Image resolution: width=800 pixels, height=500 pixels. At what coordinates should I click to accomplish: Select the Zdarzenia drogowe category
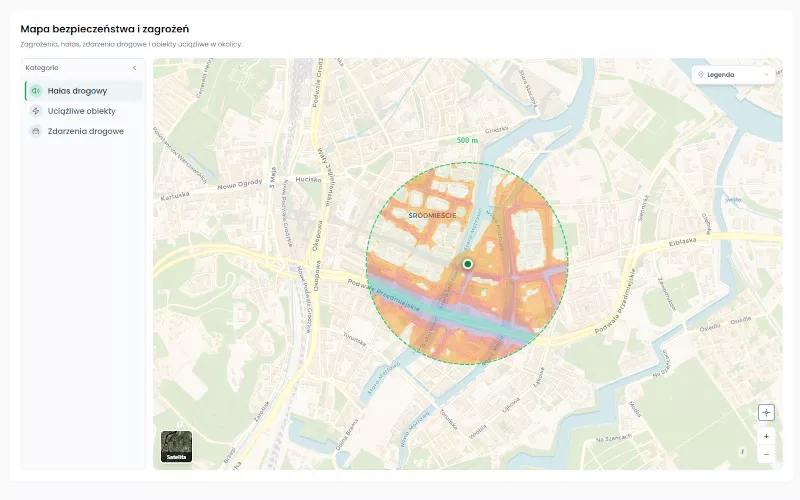tap(83, 131)
